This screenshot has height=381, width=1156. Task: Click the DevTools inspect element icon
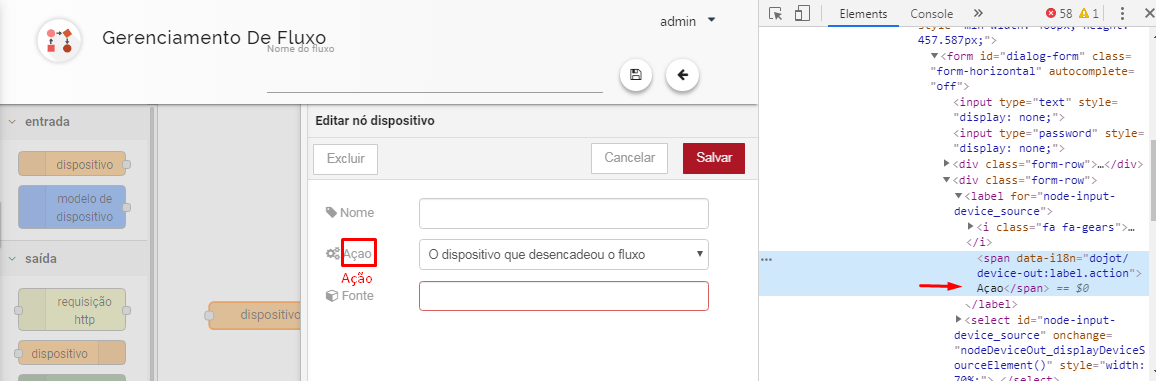[x=775, y=13]
